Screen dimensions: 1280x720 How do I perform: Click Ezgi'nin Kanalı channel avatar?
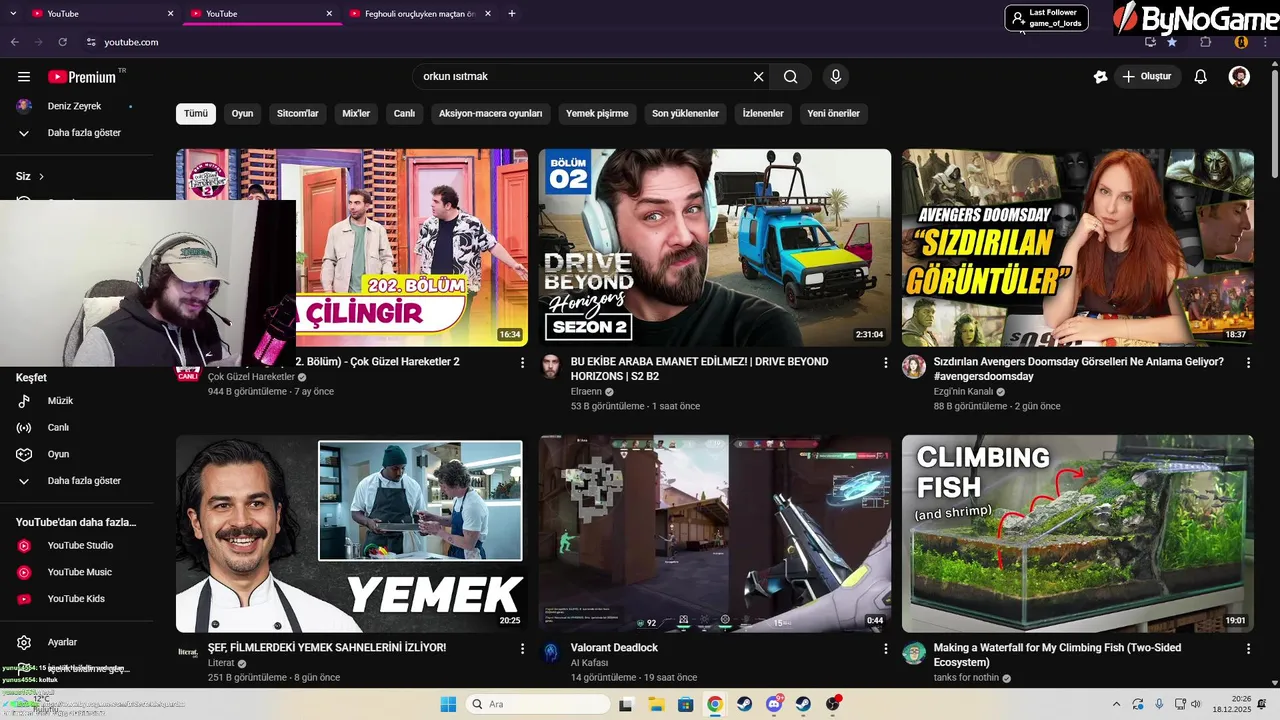[914, 367]
